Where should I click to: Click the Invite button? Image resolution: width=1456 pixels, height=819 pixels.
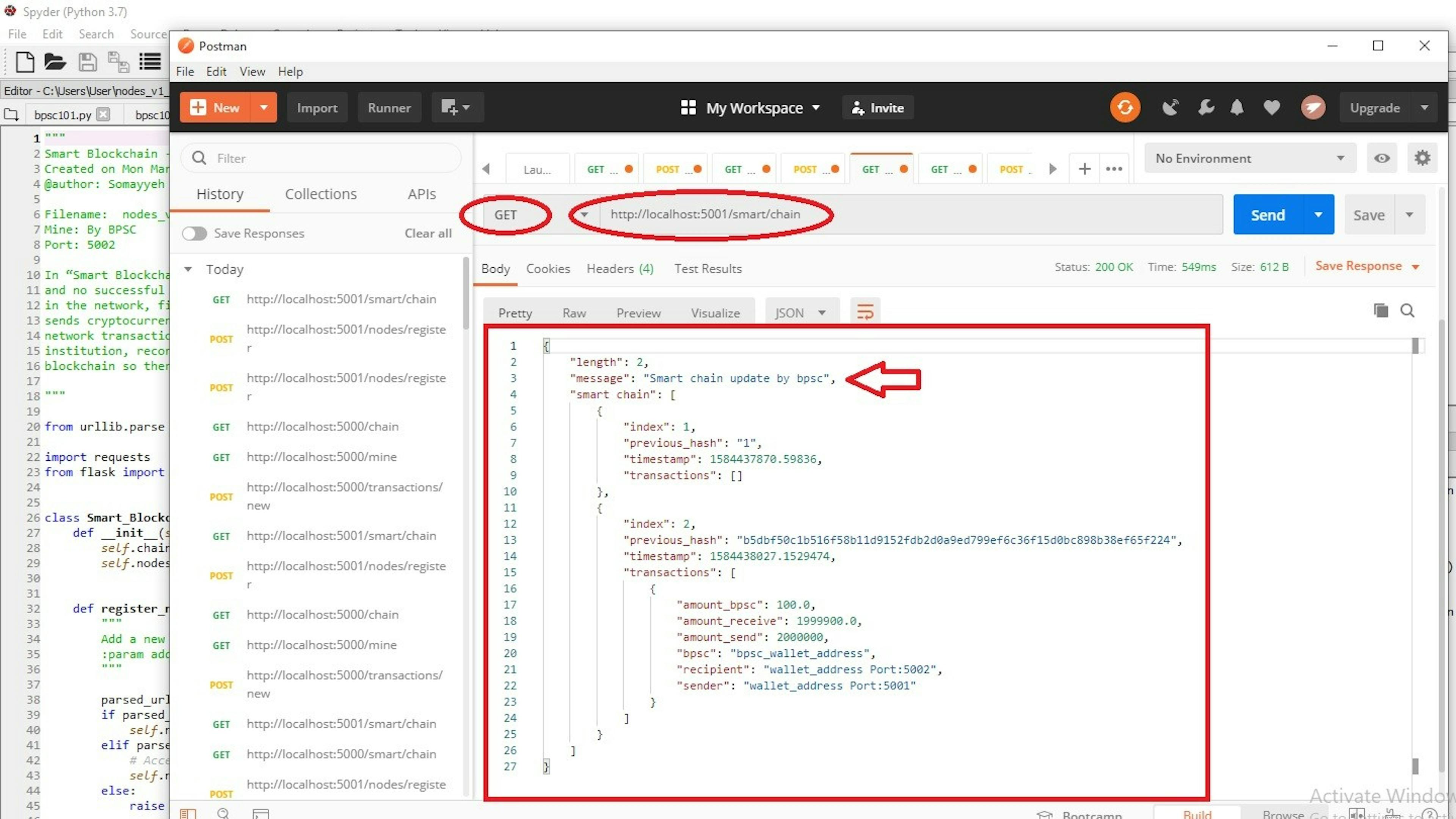[x=877, y=107]
